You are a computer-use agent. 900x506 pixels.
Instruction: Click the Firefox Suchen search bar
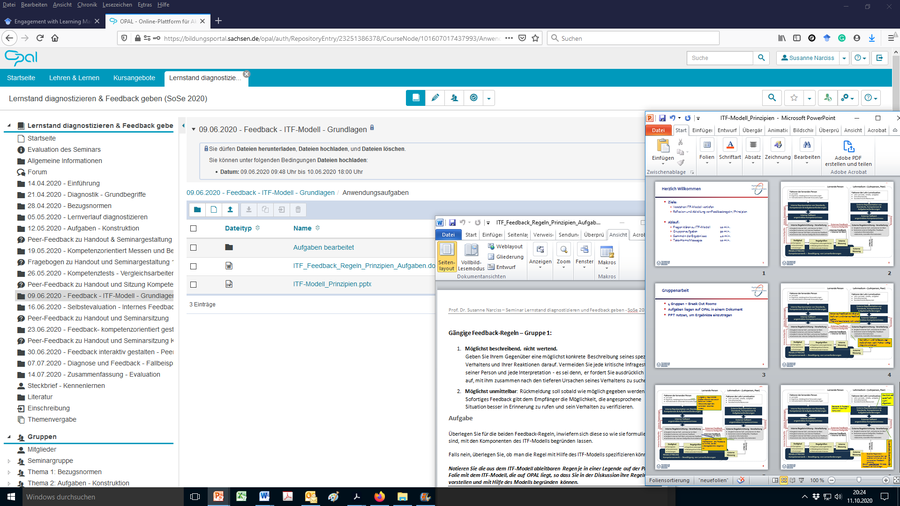pos(633,38)
